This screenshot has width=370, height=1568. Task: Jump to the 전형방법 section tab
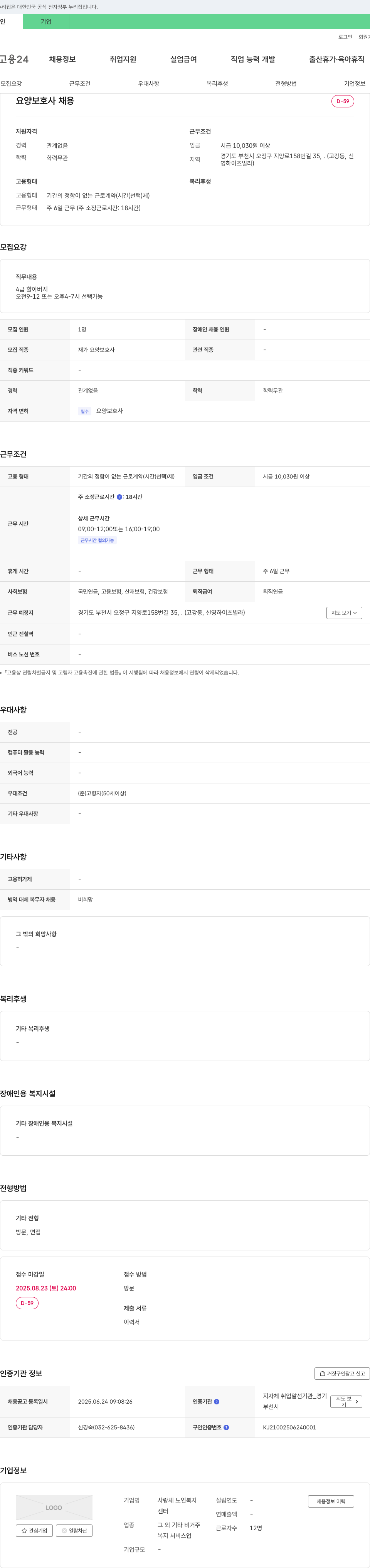(286, 84)
